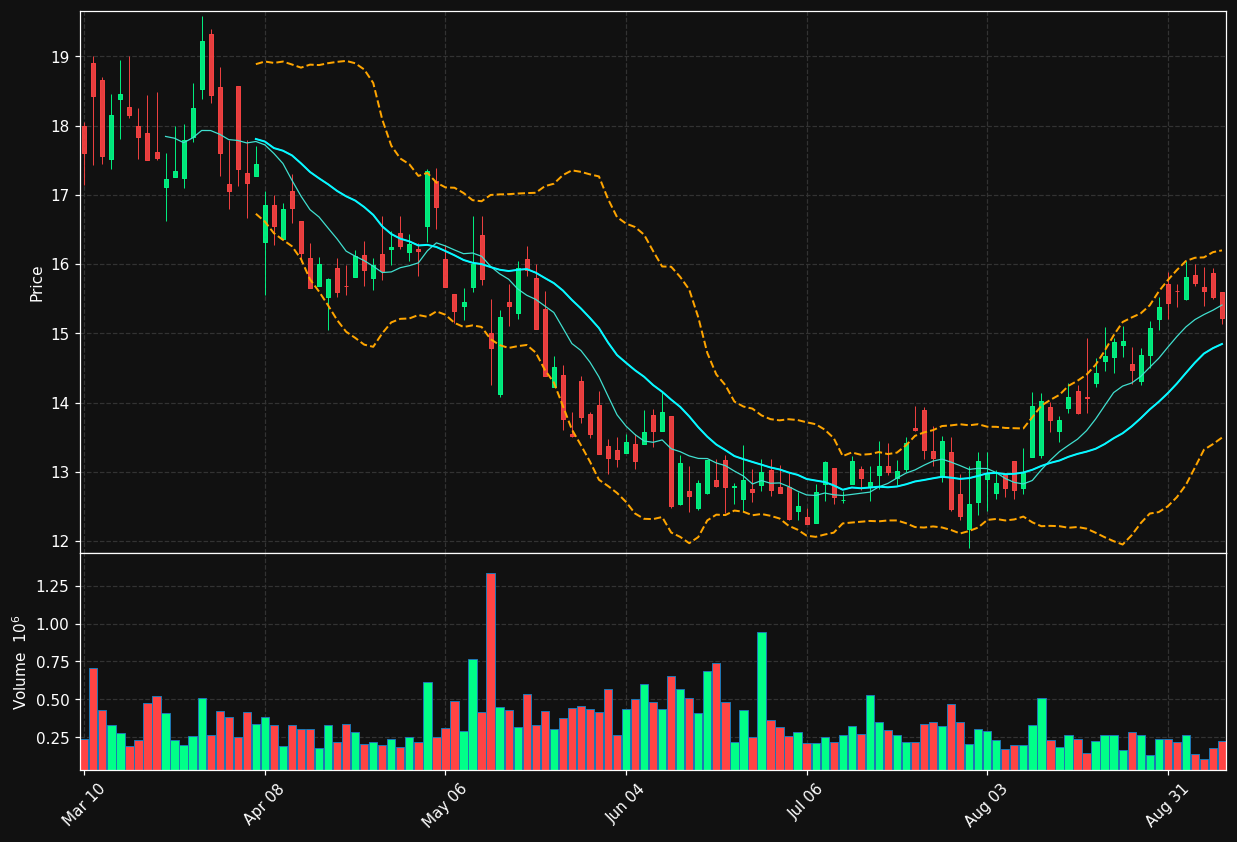The image size is (1237, 842).
Task: Click the tallest green volume bar
Action: click(762, 701)
